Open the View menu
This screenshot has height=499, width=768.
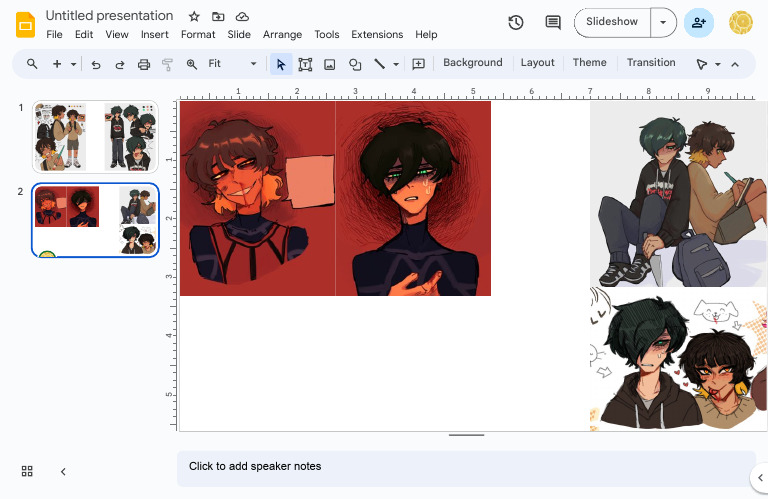click(117, 35)
